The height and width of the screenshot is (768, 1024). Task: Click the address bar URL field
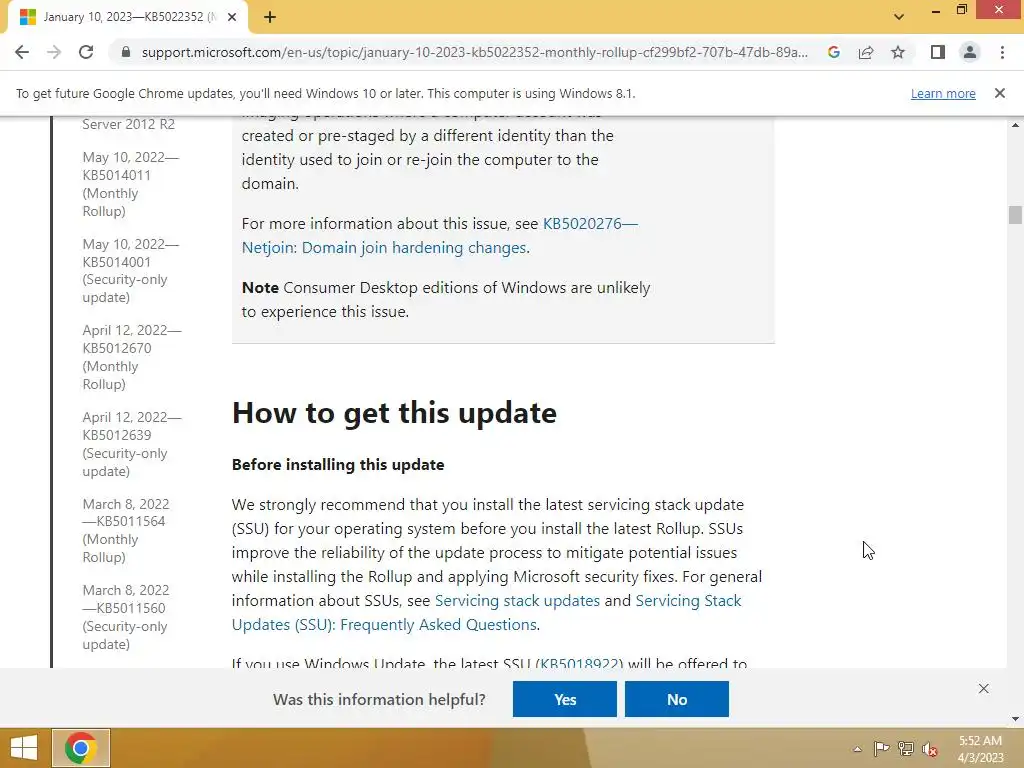tap(475, 52)
